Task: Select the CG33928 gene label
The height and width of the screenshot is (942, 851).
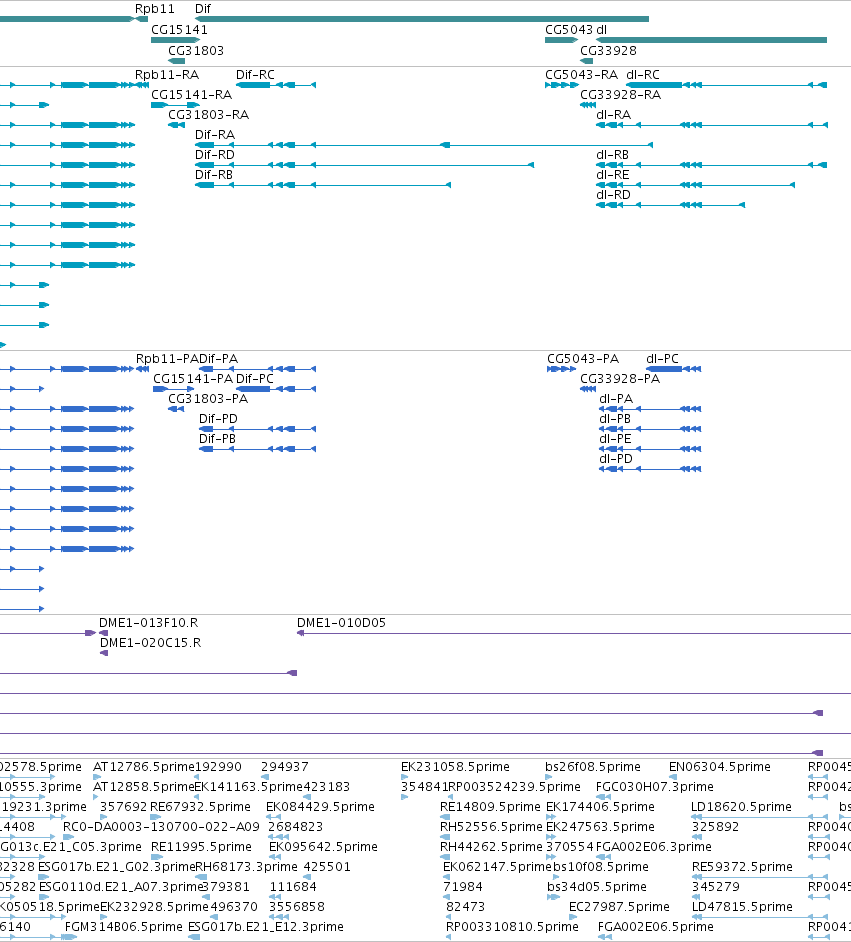Action: pyautogui.click(x=608, y=50)
